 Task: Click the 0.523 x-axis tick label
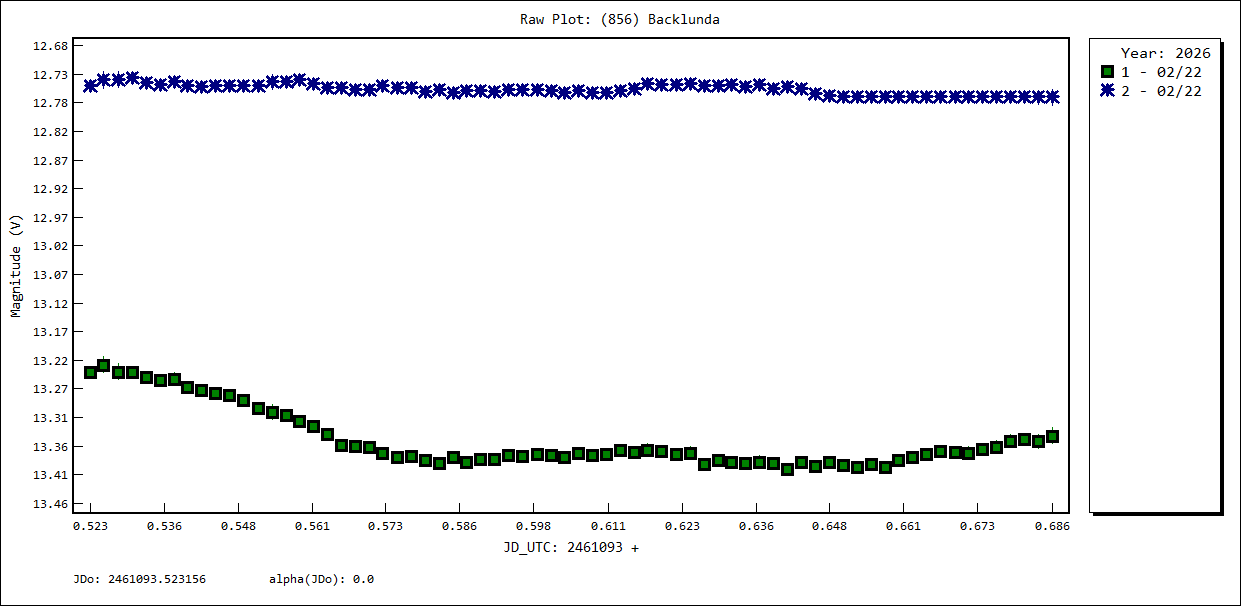point(90,525)
